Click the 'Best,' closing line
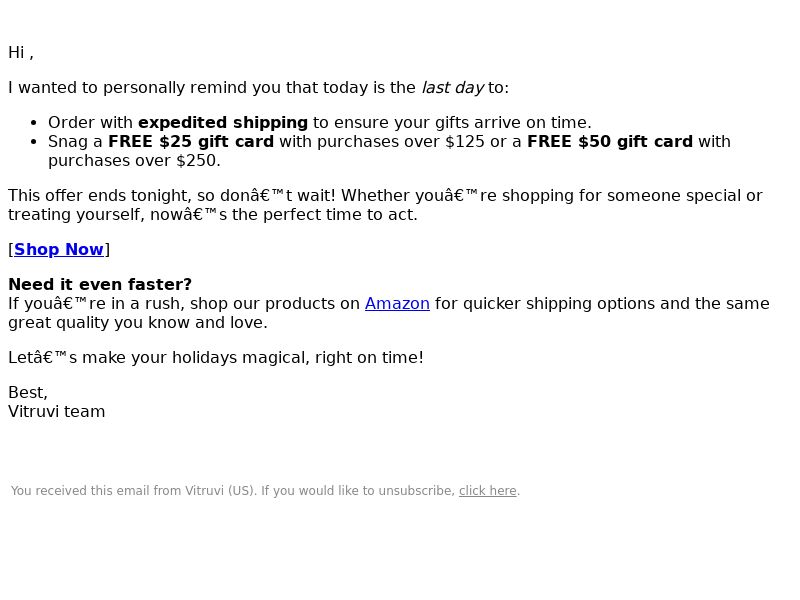This screenshot has height=600, width=800. (28, 393)
